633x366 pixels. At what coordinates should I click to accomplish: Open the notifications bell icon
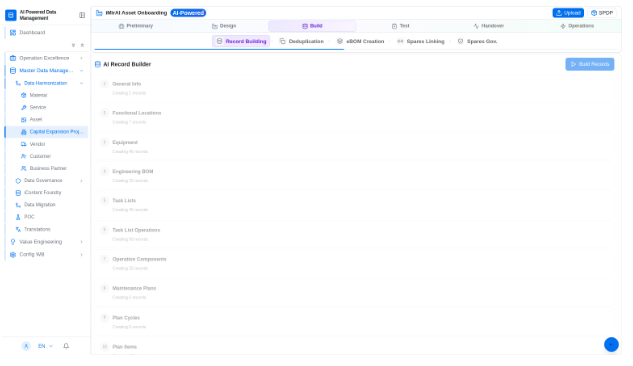[66, 346]
